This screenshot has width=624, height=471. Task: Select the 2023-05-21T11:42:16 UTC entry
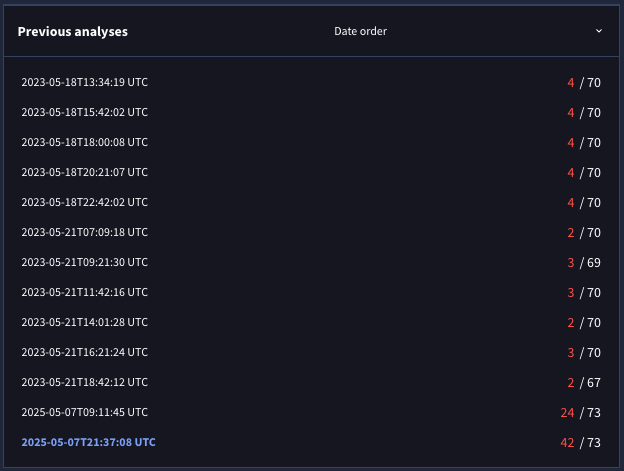point(84,292)
